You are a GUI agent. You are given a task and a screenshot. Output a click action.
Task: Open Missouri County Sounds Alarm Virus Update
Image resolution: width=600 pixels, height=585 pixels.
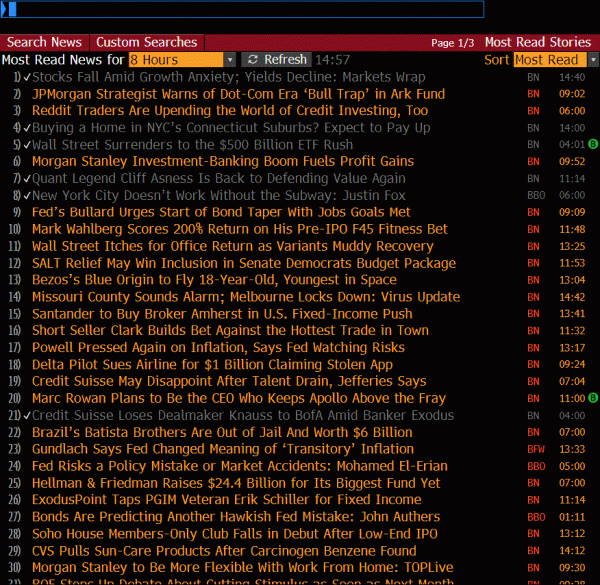point(246,297)
